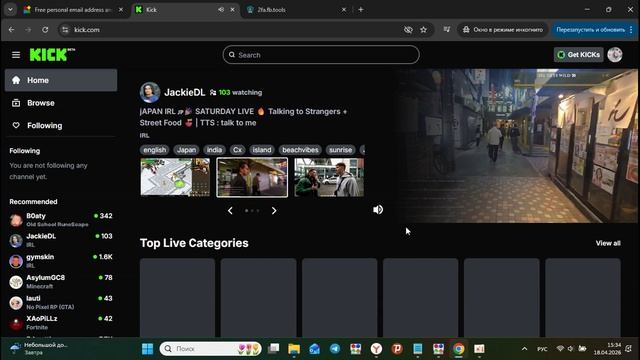
Task: Open the media control icon
Action: point(447,30)
